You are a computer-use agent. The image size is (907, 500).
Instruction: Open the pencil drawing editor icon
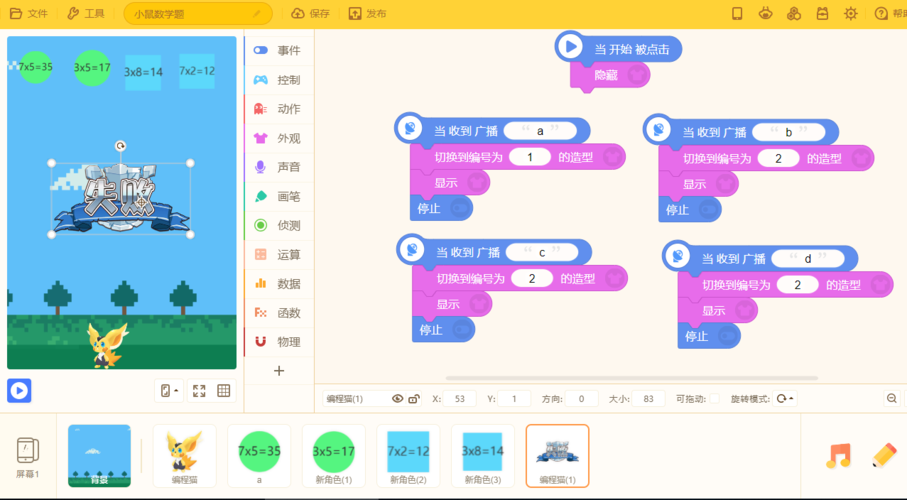pos(884,455)
